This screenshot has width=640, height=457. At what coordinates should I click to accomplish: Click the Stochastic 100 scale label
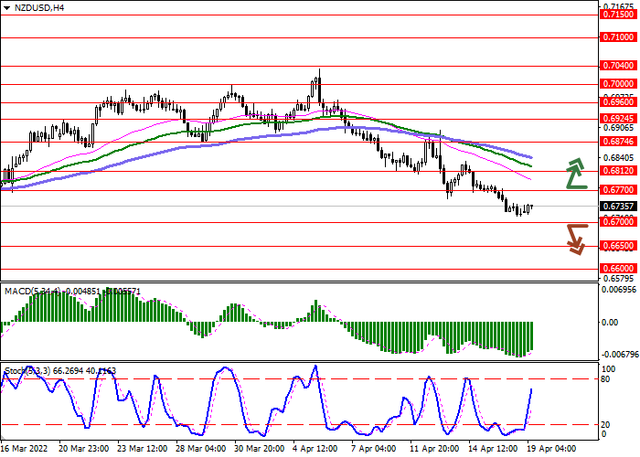coord(608,369)
